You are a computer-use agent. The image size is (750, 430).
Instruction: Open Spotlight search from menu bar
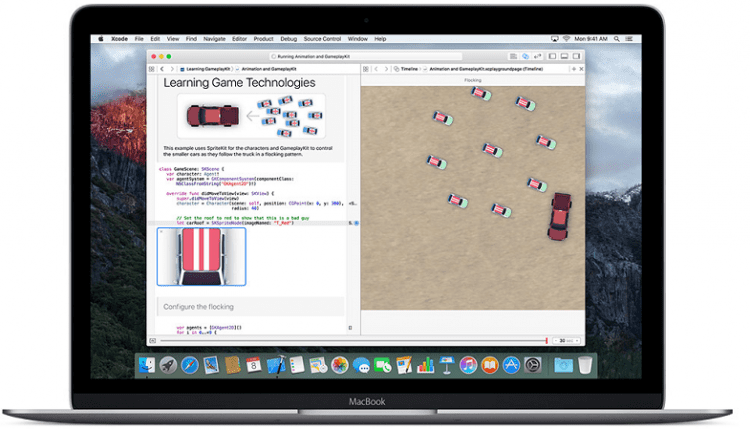(x=617, y=39)
